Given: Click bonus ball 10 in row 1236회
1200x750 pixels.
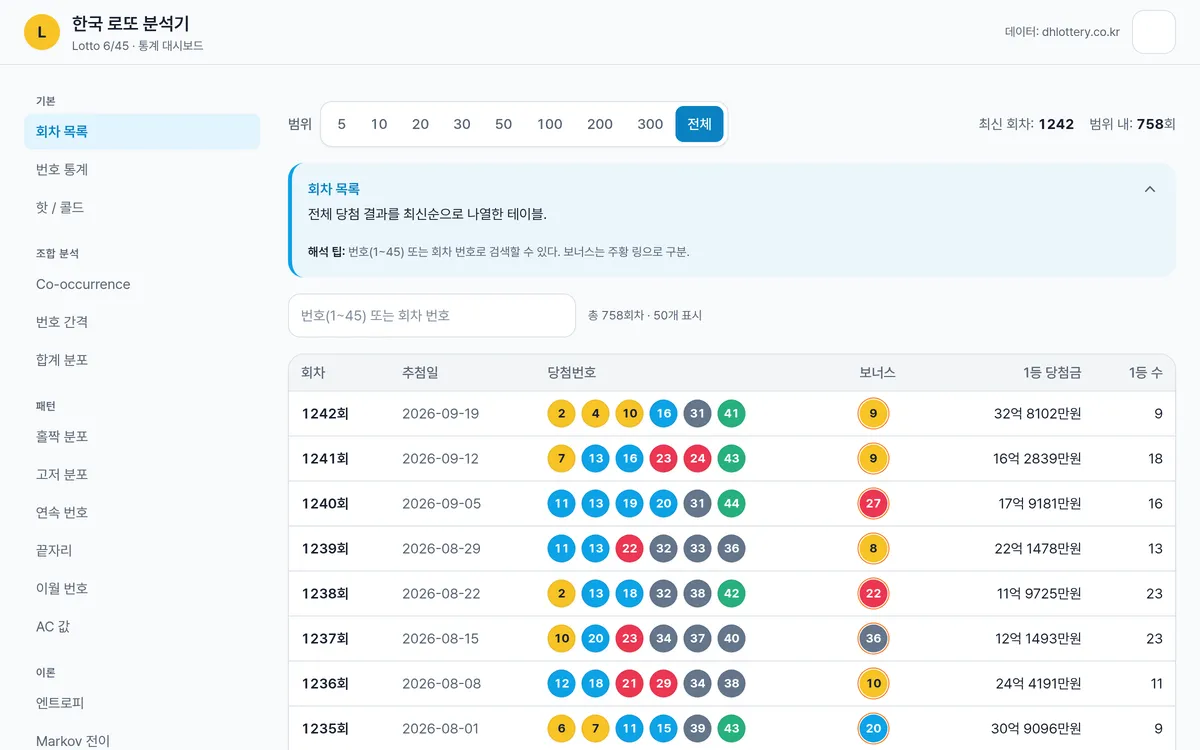Looking at the screenshot, I should 873,683.
